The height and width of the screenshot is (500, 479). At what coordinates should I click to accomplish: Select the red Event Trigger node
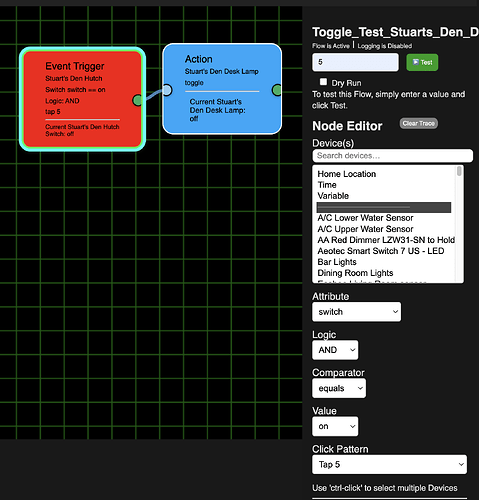[82, 99]
